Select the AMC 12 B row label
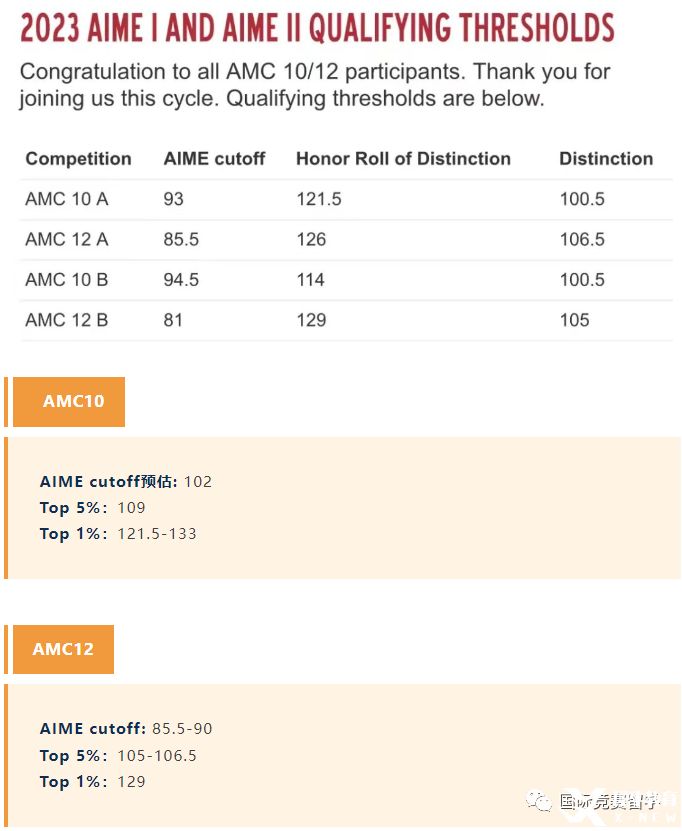Image resolution: width=682 pixels, height=831 pixels. pos(67,320)
